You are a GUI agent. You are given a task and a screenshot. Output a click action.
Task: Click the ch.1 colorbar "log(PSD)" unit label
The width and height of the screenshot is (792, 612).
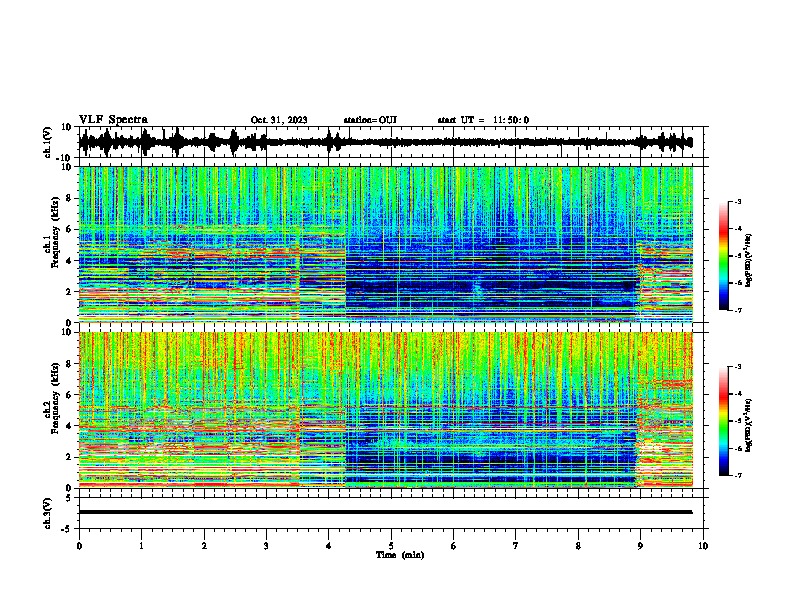click(749, 261)
